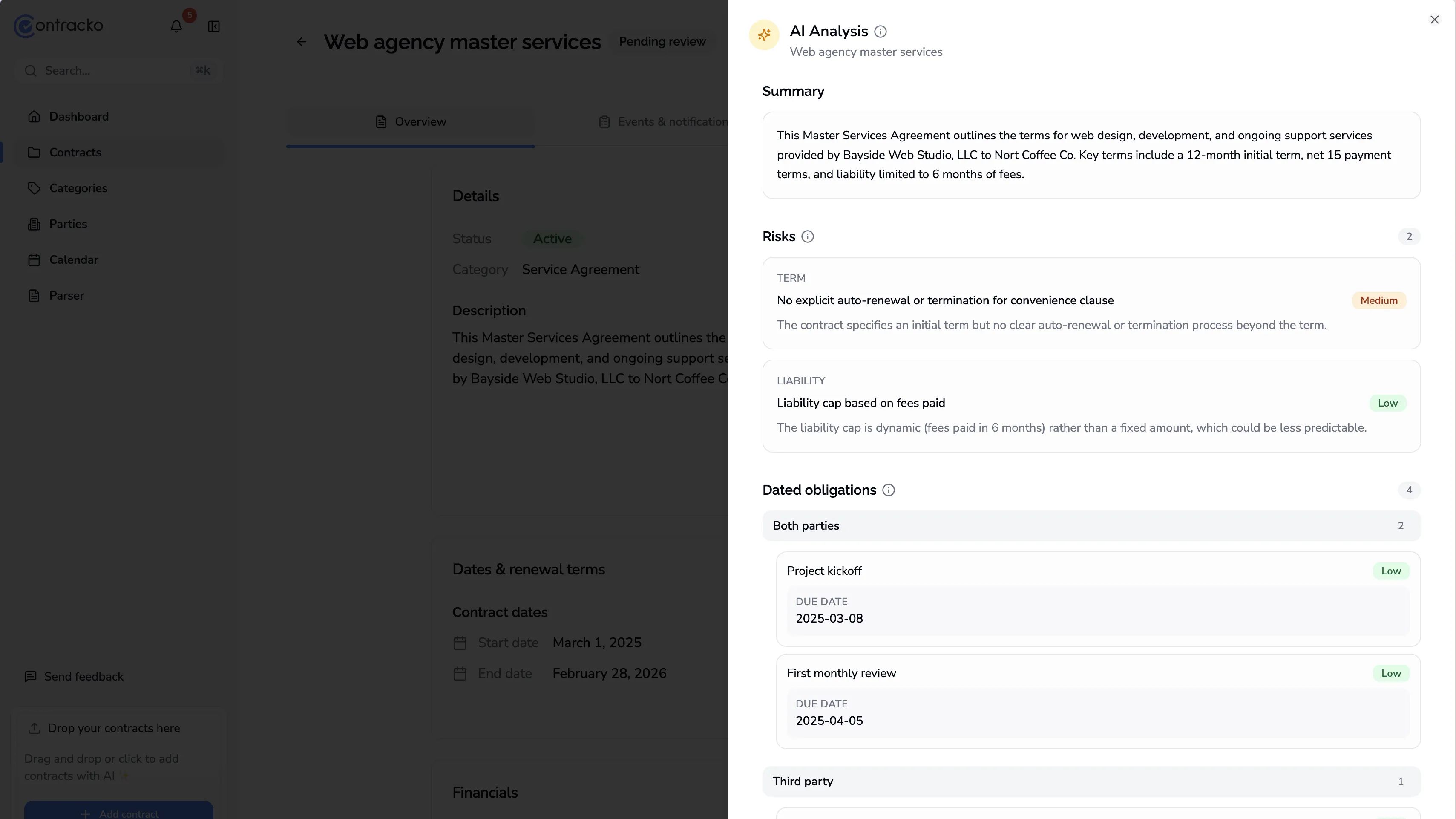1456x819 pixels.
Task: Click the Risks count badge
Action: pyautogui.click(x=1409, y=237)
